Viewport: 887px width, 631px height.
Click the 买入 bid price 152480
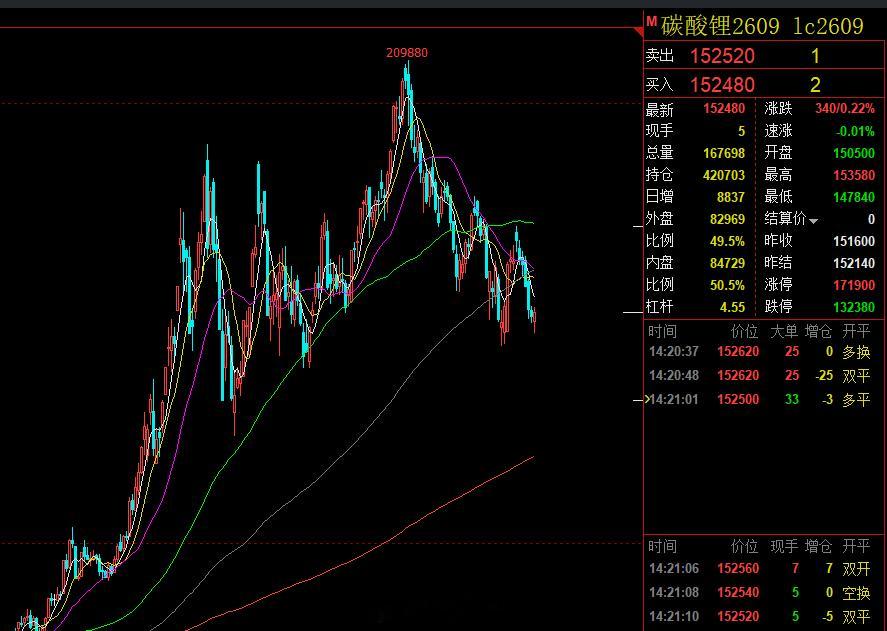pyautogui.click(x=722, y=85)
